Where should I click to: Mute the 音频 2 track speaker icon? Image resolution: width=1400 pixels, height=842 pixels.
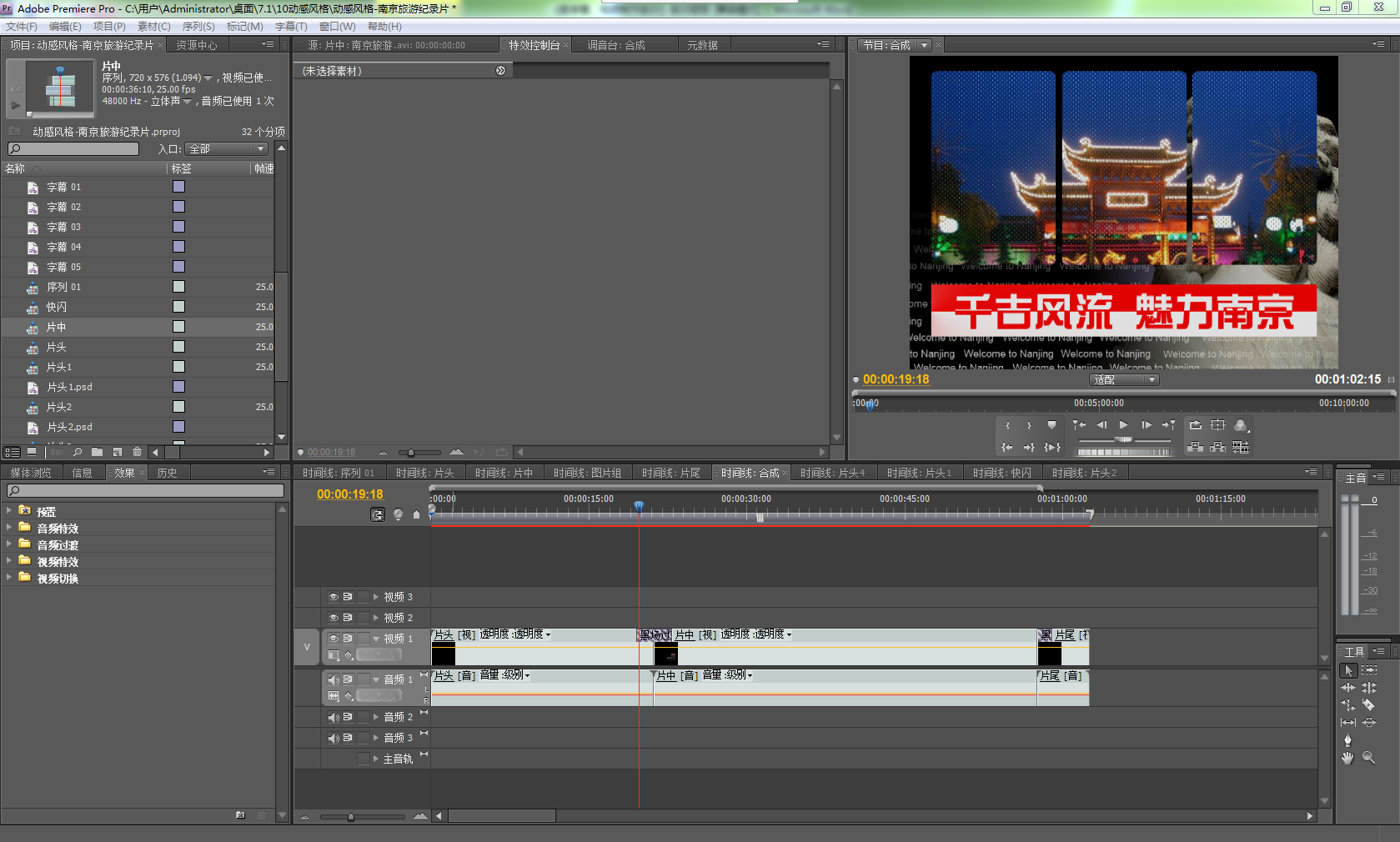point(334,717)
